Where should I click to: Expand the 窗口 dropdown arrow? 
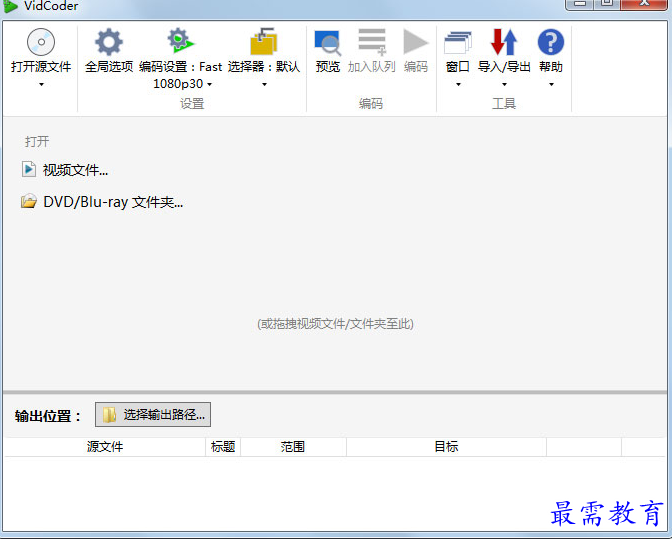pos(458,84)
